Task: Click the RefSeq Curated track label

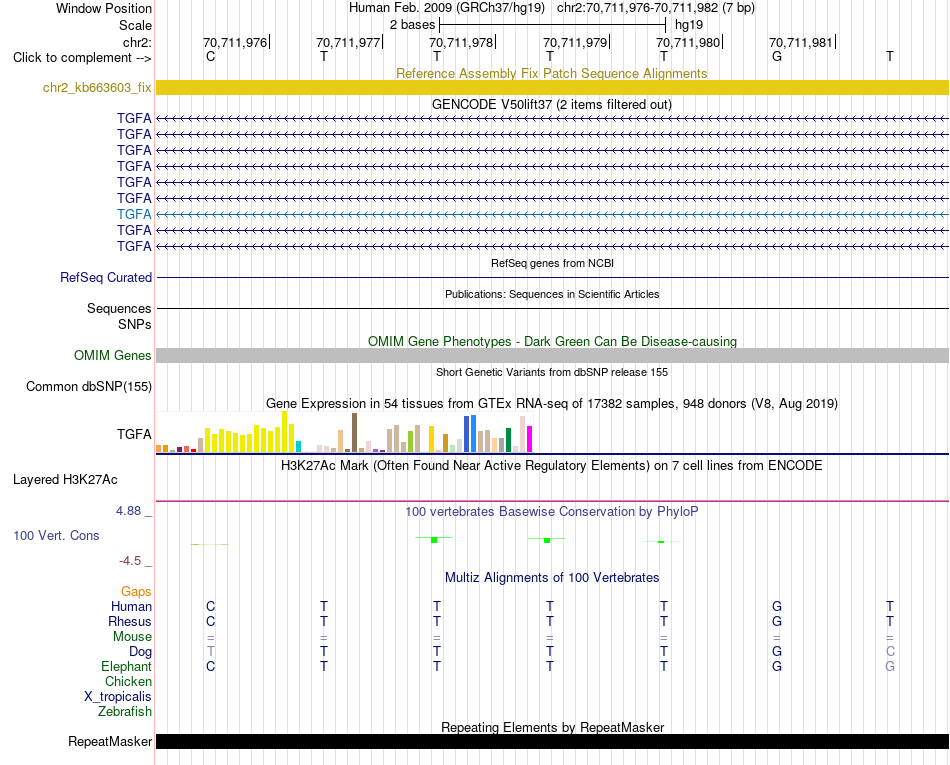Action: [x=106, y=277]
